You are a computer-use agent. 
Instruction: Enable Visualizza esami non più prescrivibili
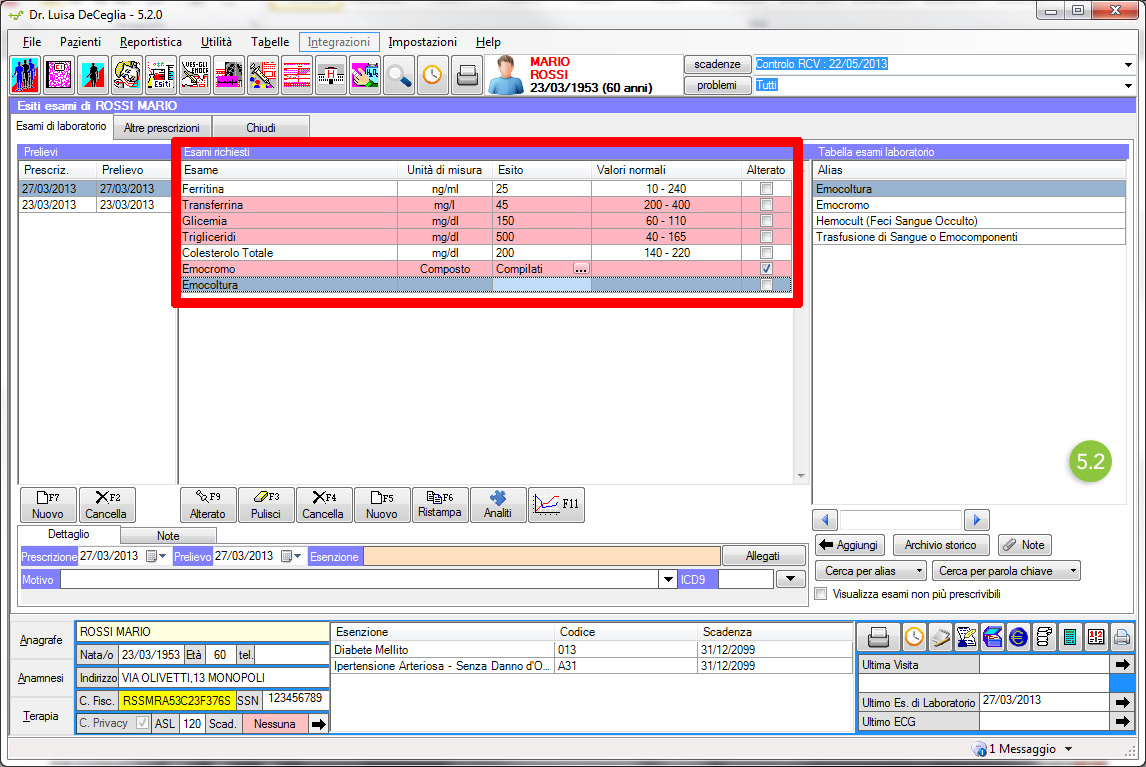(x=821, y=594)
